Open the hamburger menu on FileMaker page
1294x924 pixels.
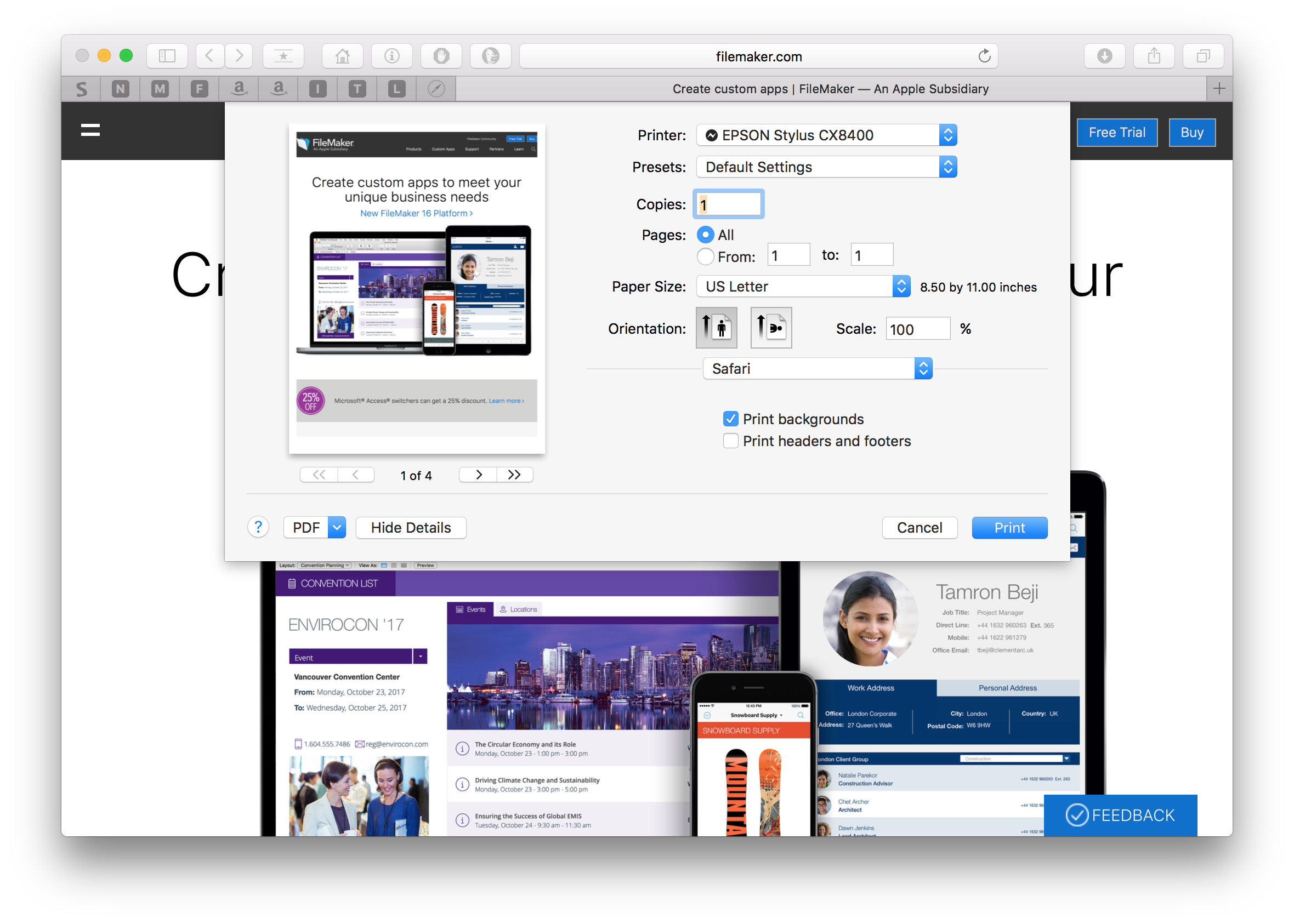(90, 130)
